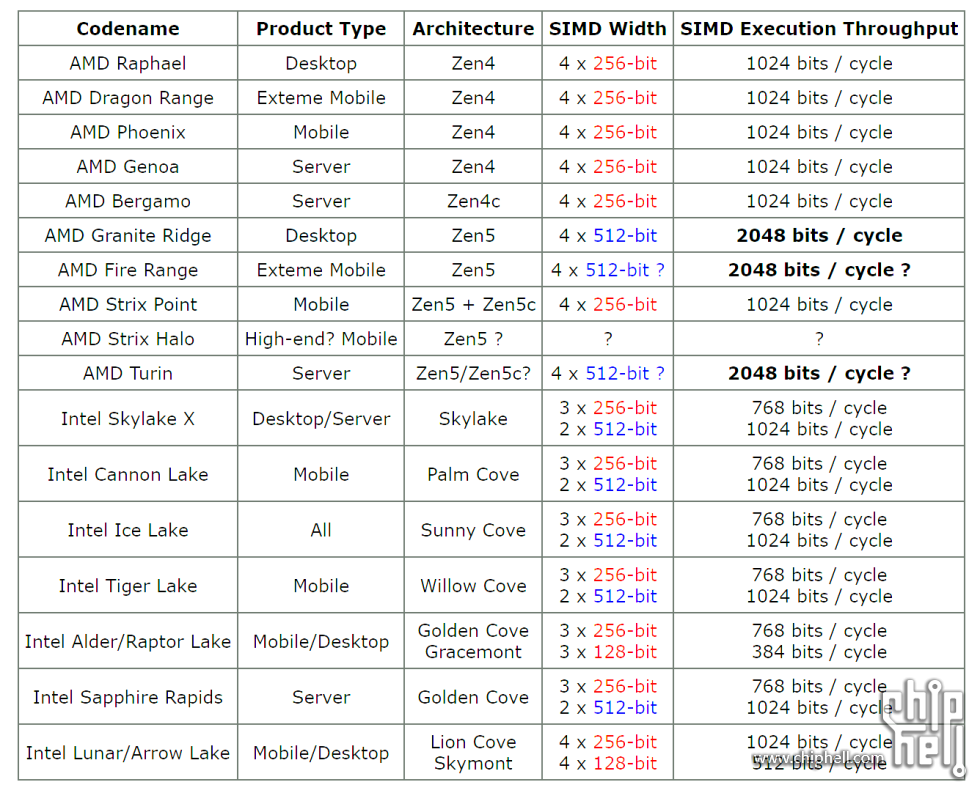
Task: Click 'Zen5 + Zen5c' architecture cell
Action: click(x=473, y=304)
